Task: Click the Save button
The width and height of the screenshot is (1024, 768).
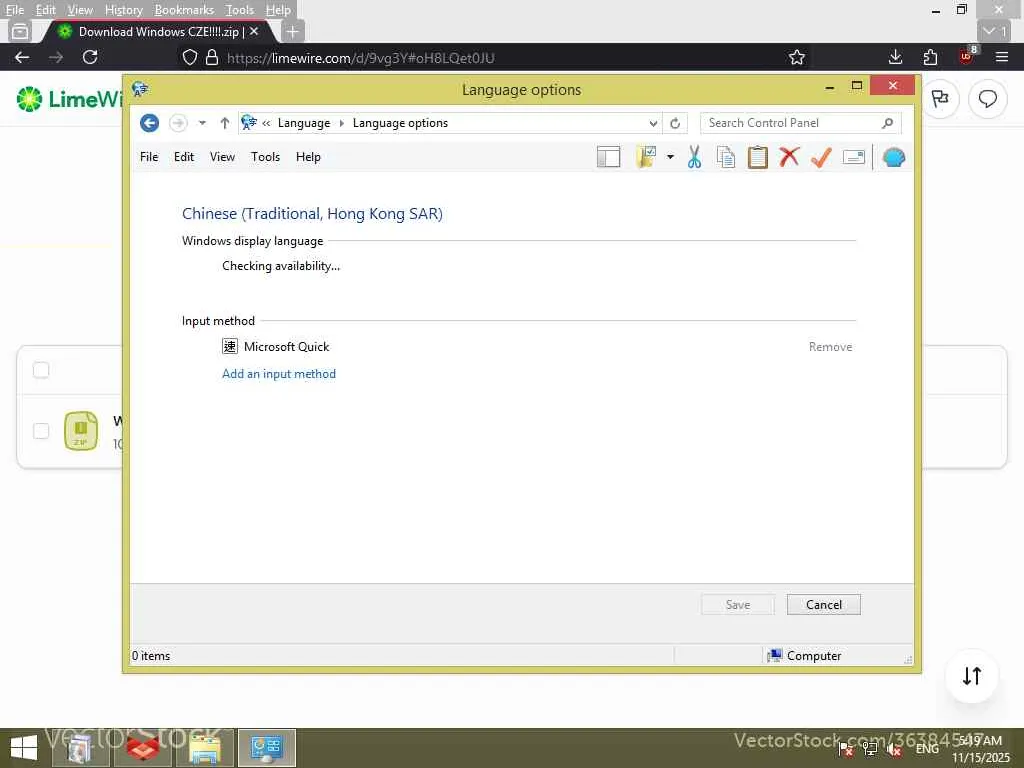Action: [738, 605]
